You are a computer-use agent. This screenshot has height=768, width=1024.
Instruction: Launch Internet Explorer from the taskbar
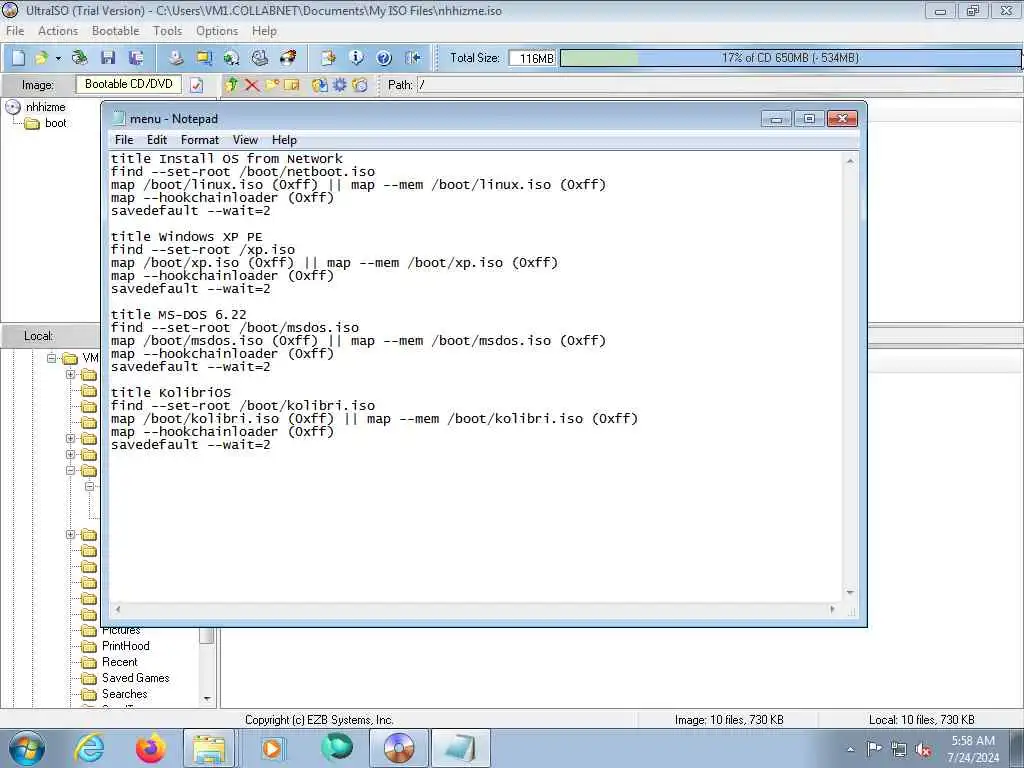click(x=89, y=748)
